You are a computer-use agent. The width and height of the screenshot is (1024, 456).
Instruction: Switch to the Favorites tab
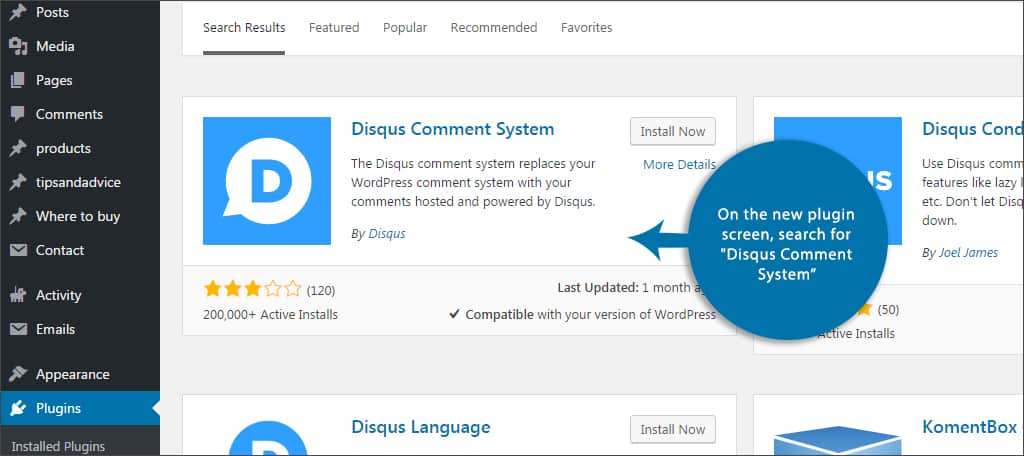coord(586,27)
